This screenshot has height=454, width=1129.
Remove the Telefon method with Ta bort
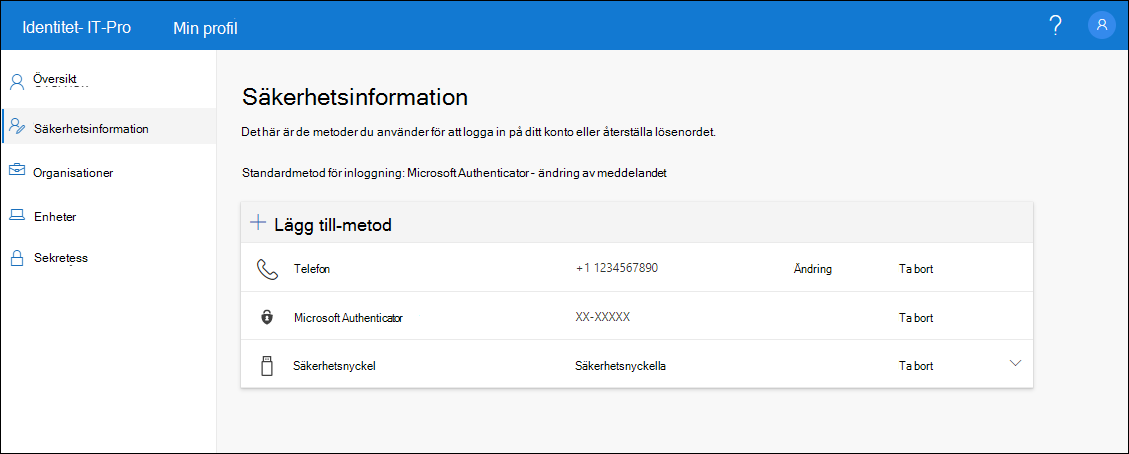(916, 268)
